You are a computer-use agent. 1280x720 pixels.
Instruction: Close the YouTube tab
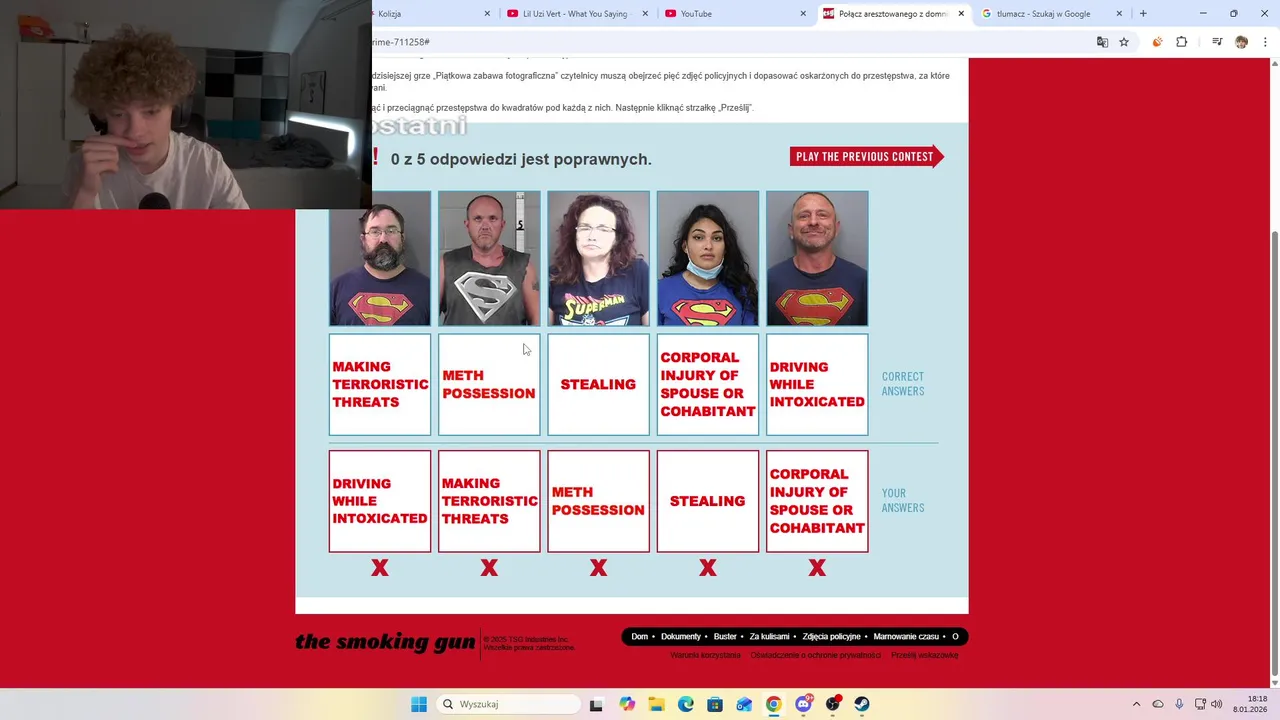coord(803,14)
